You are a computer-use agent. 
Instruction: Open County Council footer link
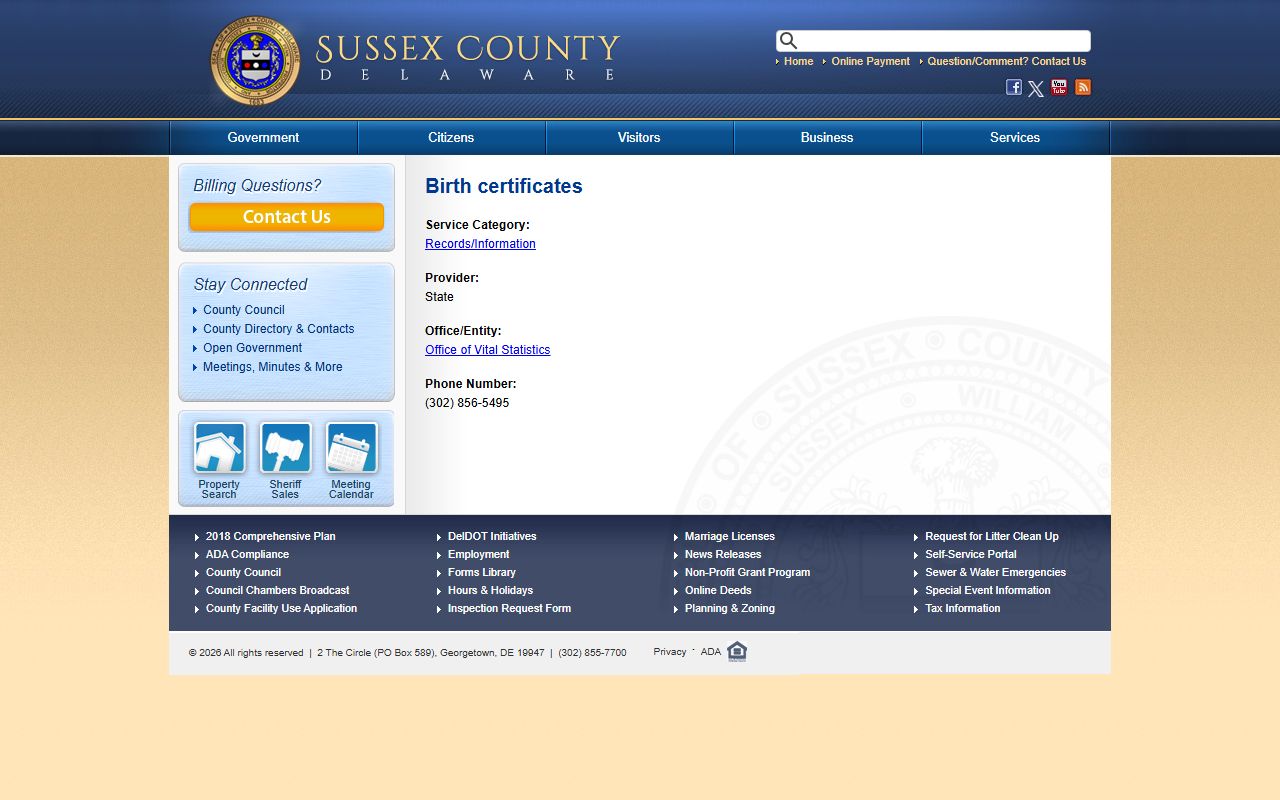coord(243,573)
